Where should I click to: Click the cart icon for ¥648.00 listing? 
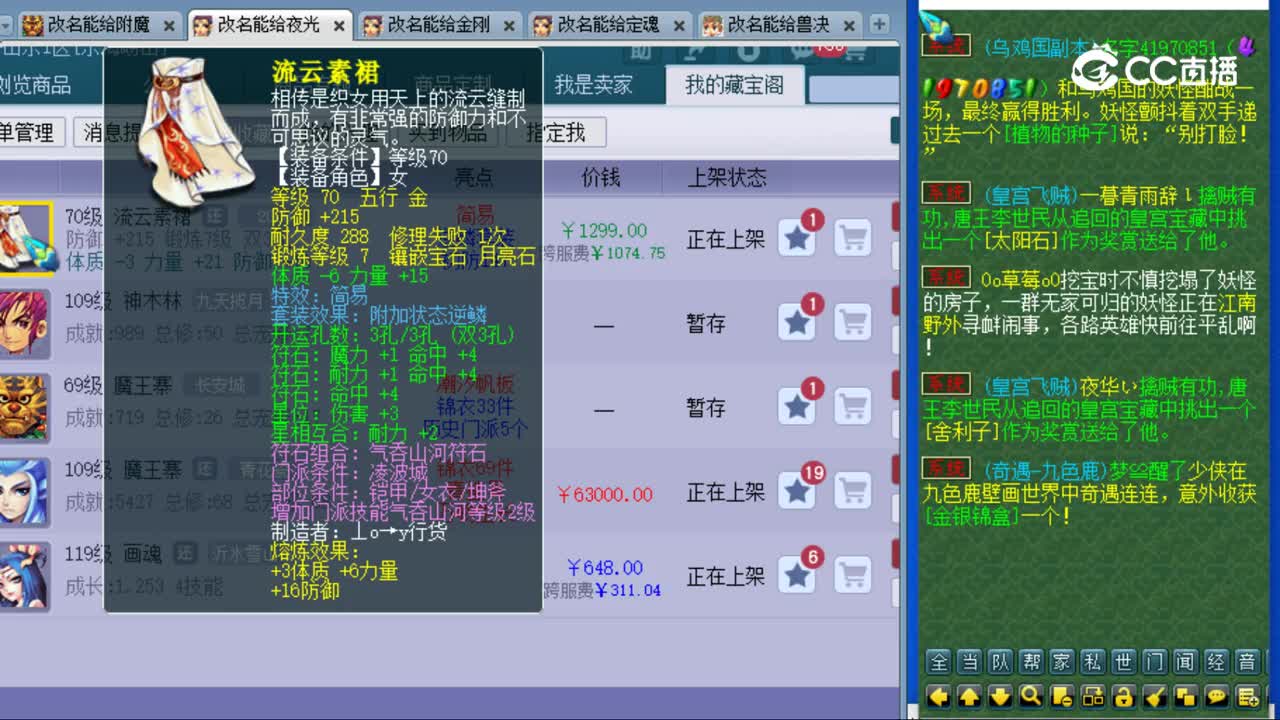853,576
